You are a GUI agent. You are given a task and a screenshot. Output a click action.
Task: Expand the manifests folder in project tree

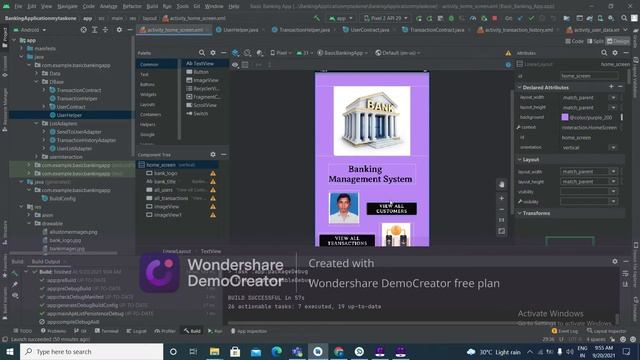click(22, 49)
